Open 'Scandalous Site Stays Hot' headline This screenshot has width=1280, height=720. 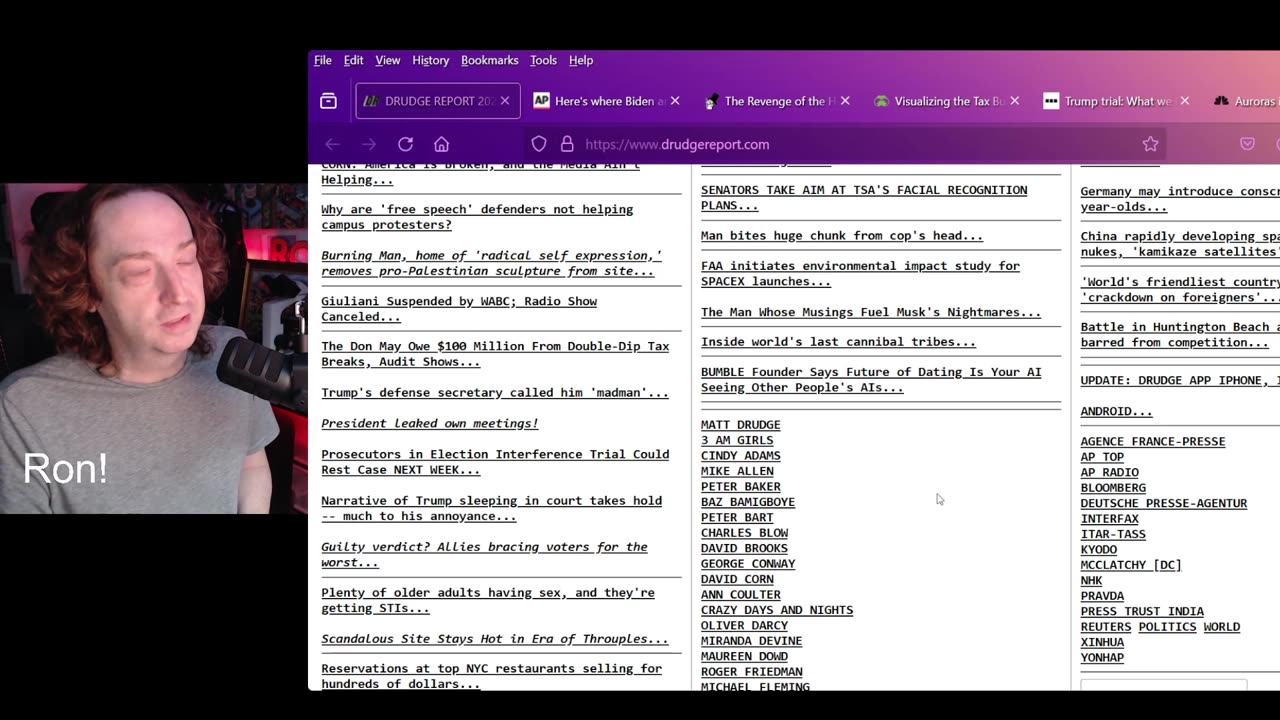click(x=495, y=639)
